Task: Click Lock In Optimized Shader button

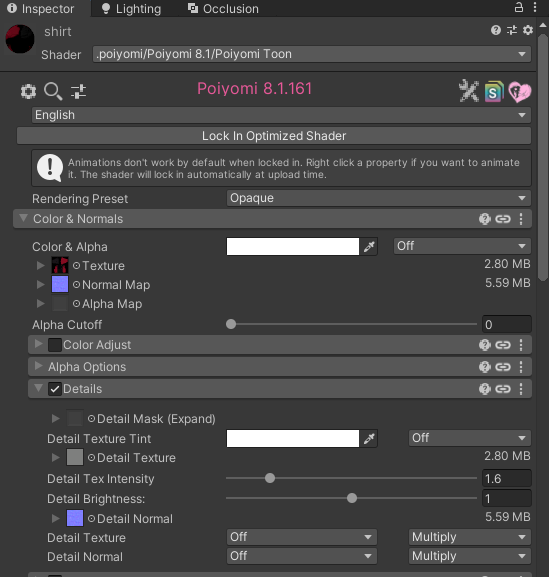Action: point(274,136)
